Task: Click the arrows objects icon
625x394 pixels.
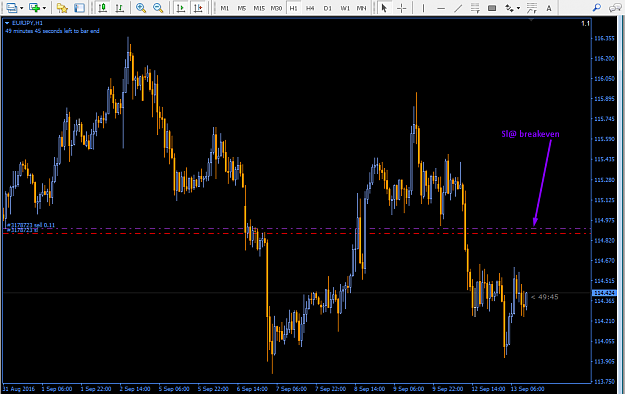Action: tap(509, 8)
